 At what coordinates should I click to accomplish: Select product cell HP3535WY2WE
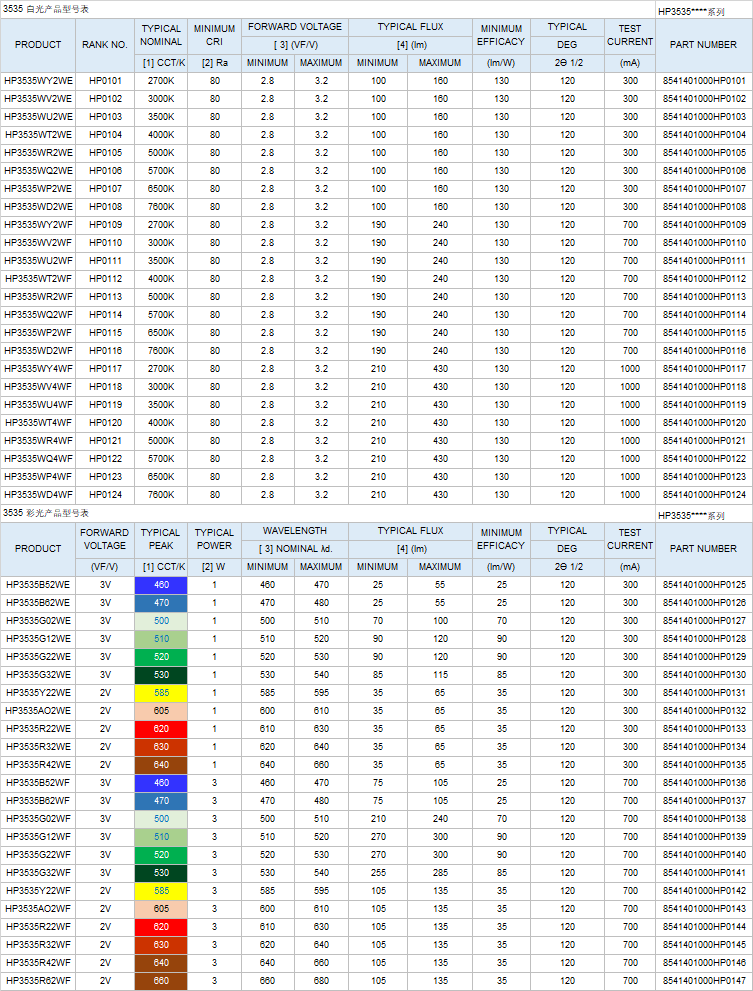38,81
